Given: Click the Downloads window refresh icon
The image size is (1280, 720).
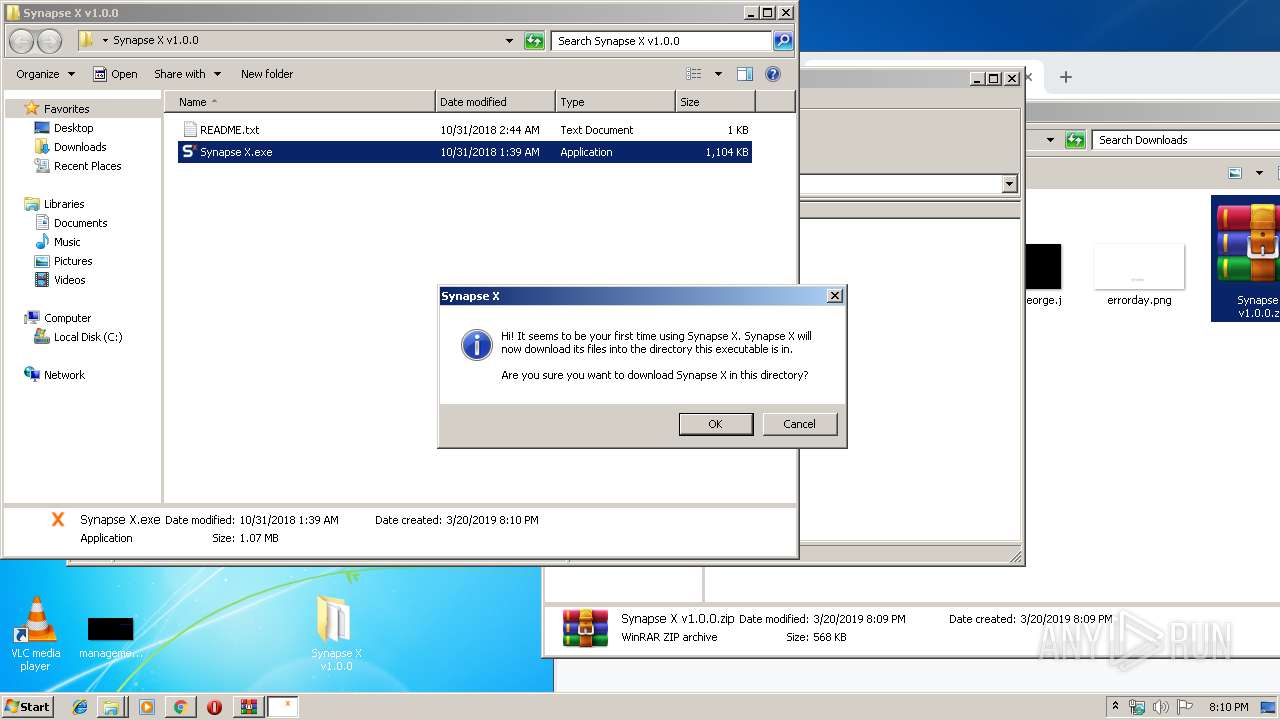Looking at the screenshot, I should [1075, 140].
